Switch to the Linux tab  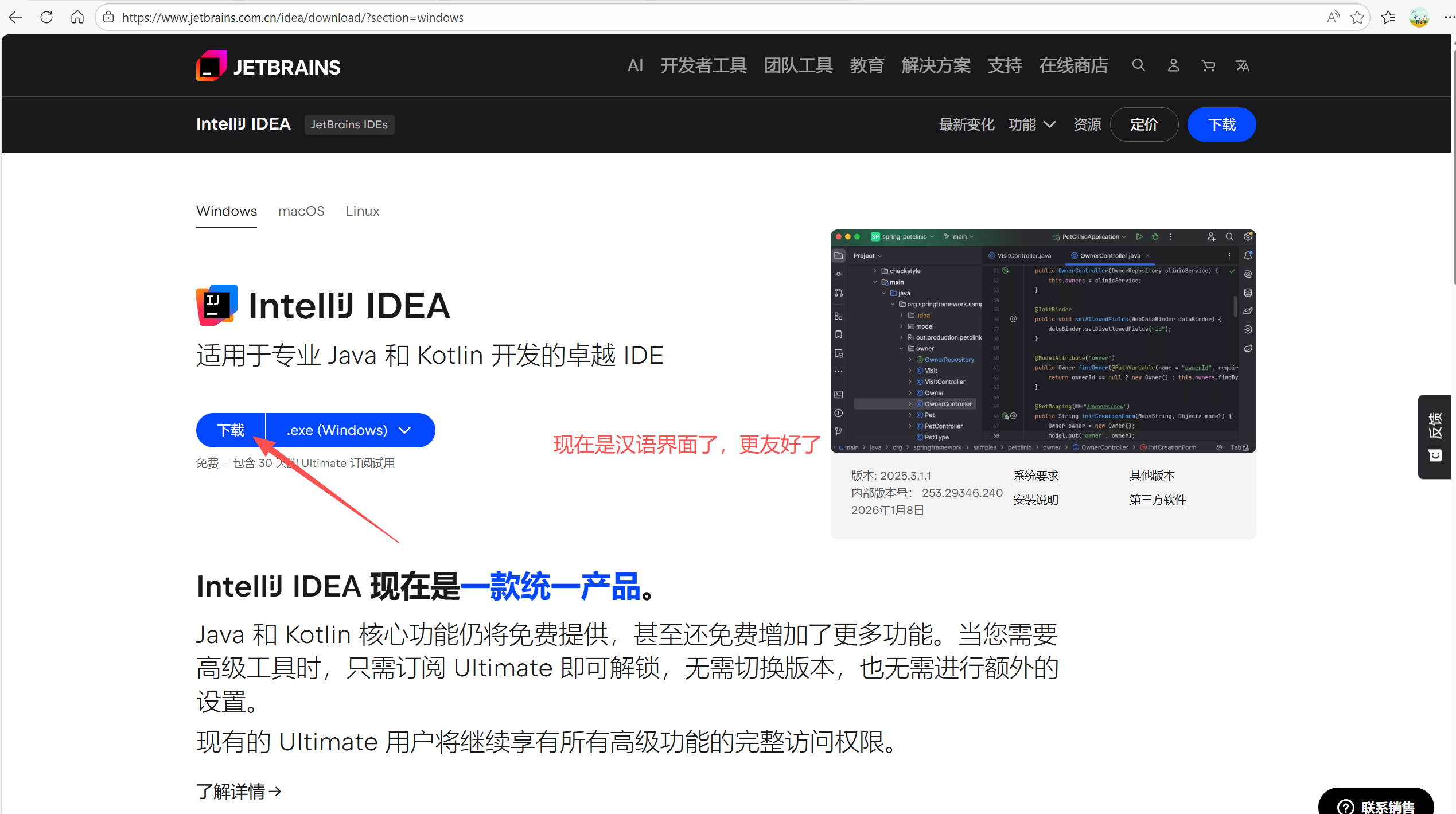[x=362, y=211]
